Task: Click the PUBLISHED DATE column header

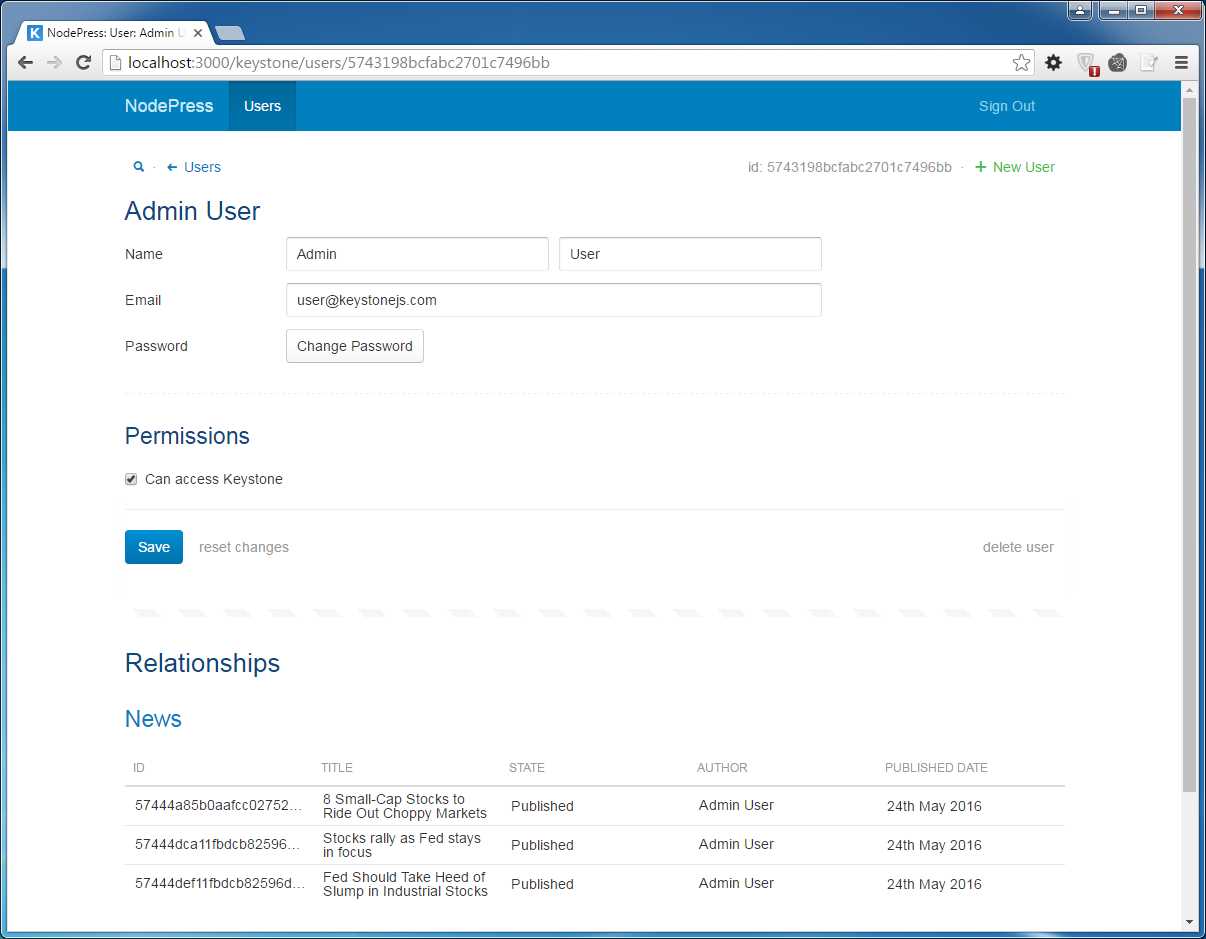Action: (x=936, y=768)
